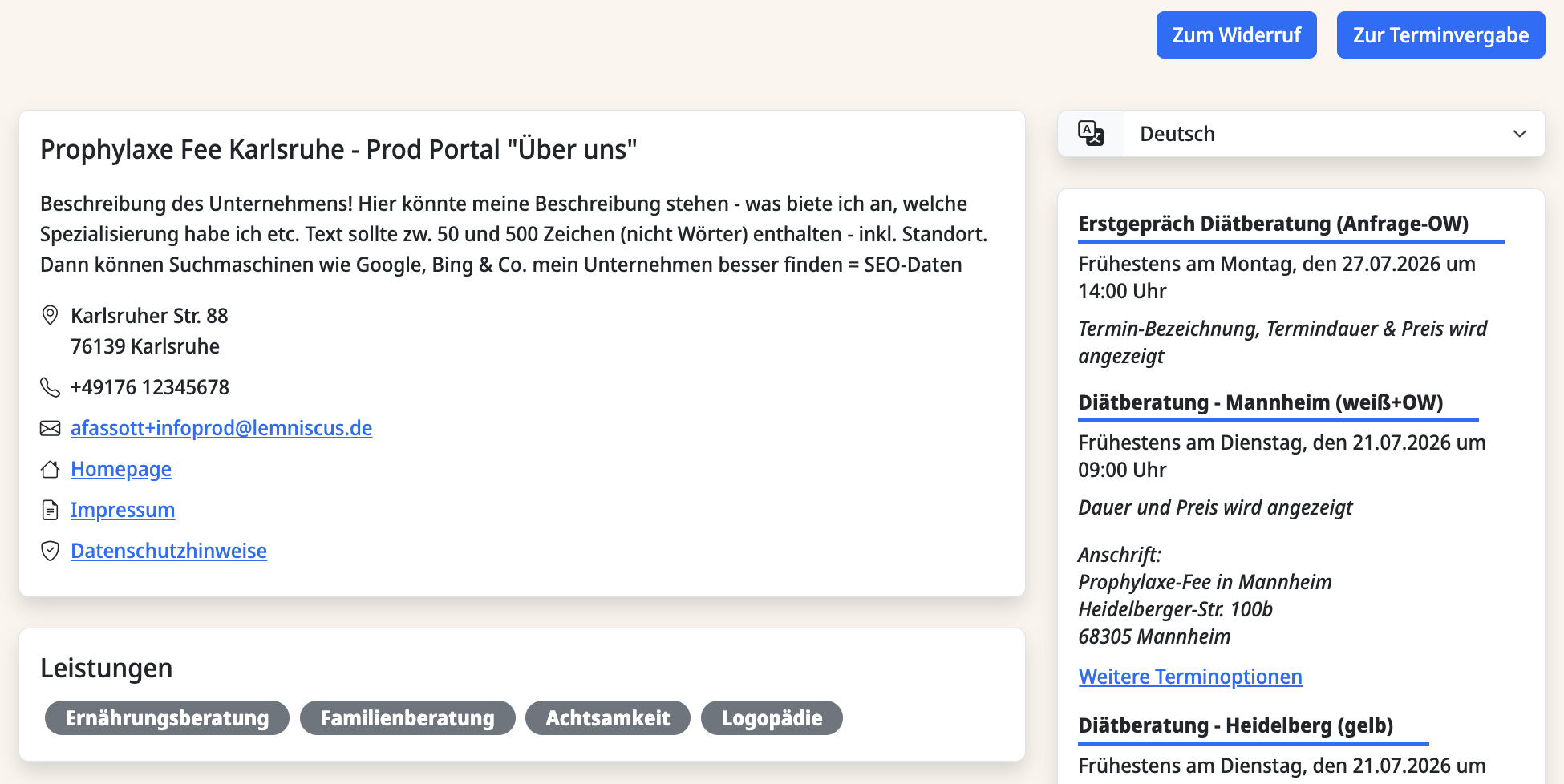Open the Impressum link

(123, 510)
